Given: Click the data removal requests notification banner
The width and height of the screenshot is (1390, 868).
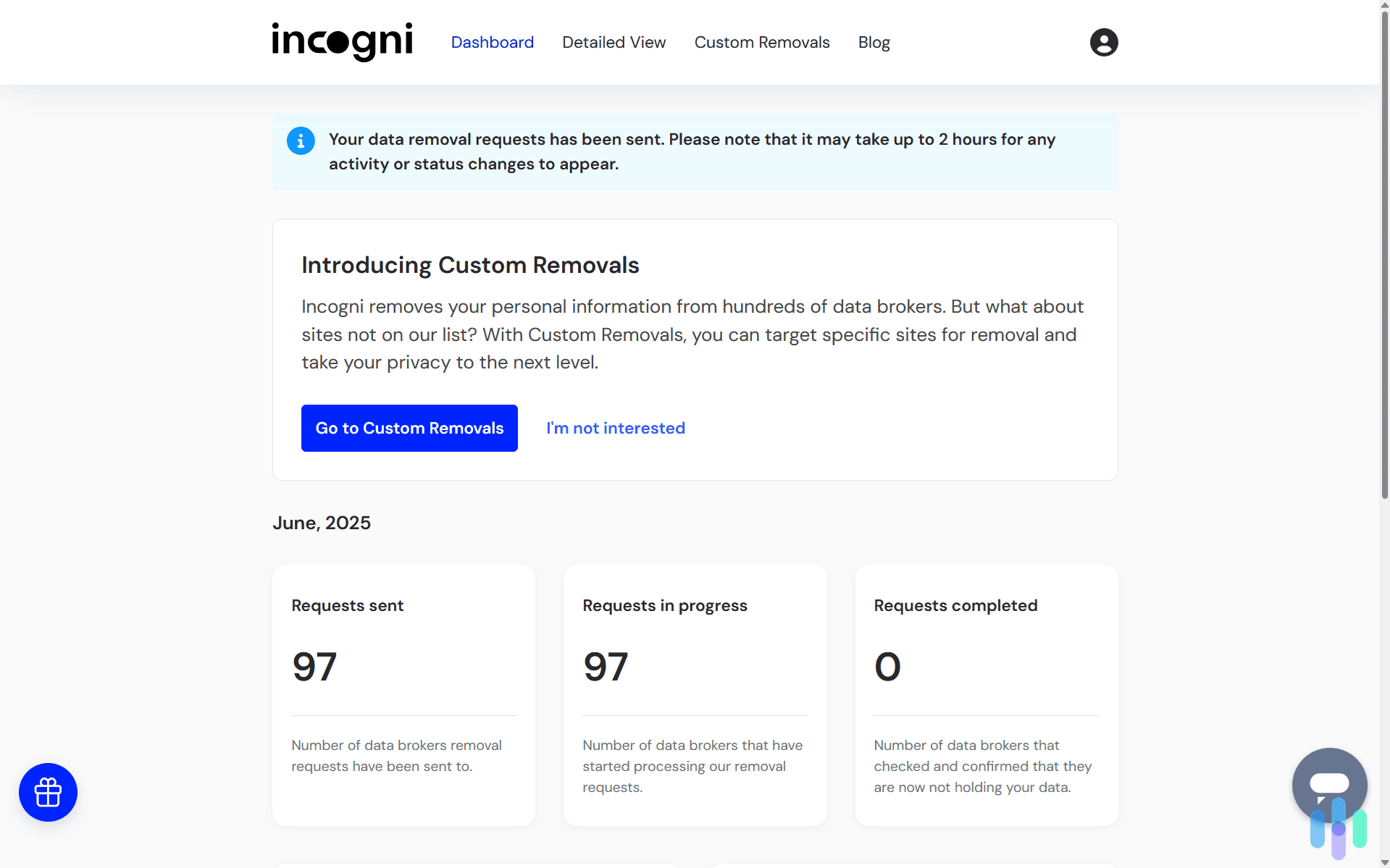Looking at the screenshot, I should click(694, 151).
